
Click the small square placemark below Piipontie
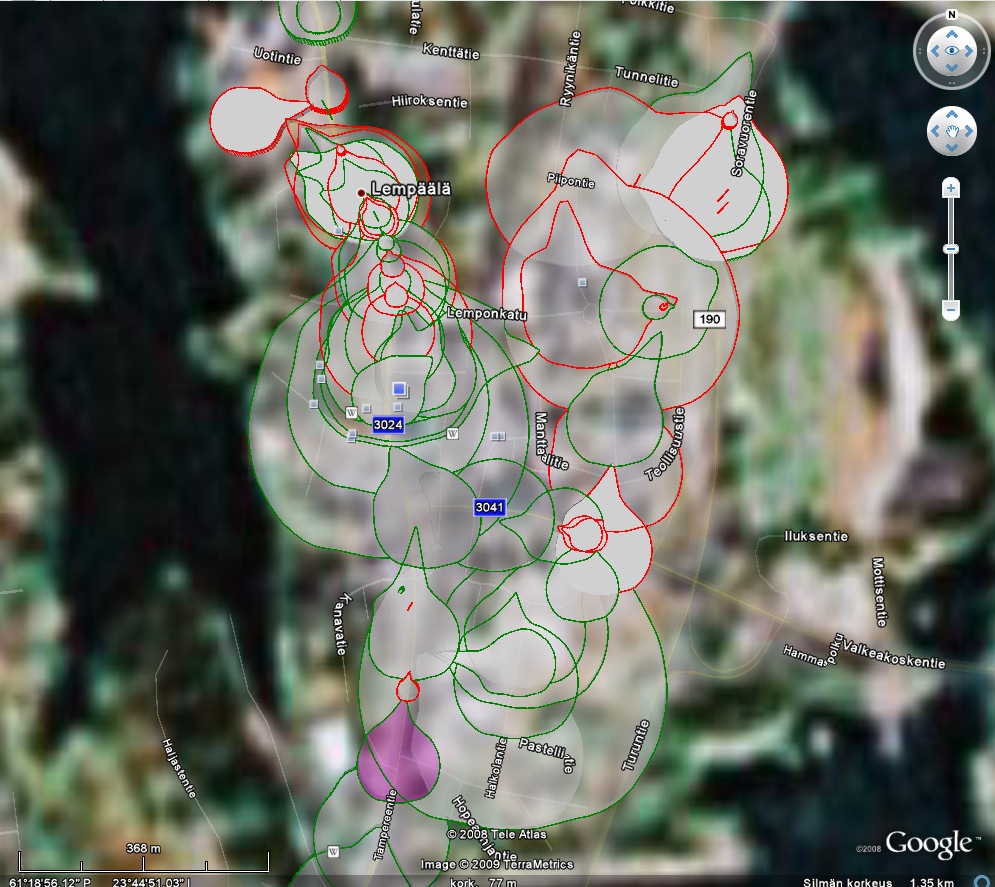click(583, 282)
